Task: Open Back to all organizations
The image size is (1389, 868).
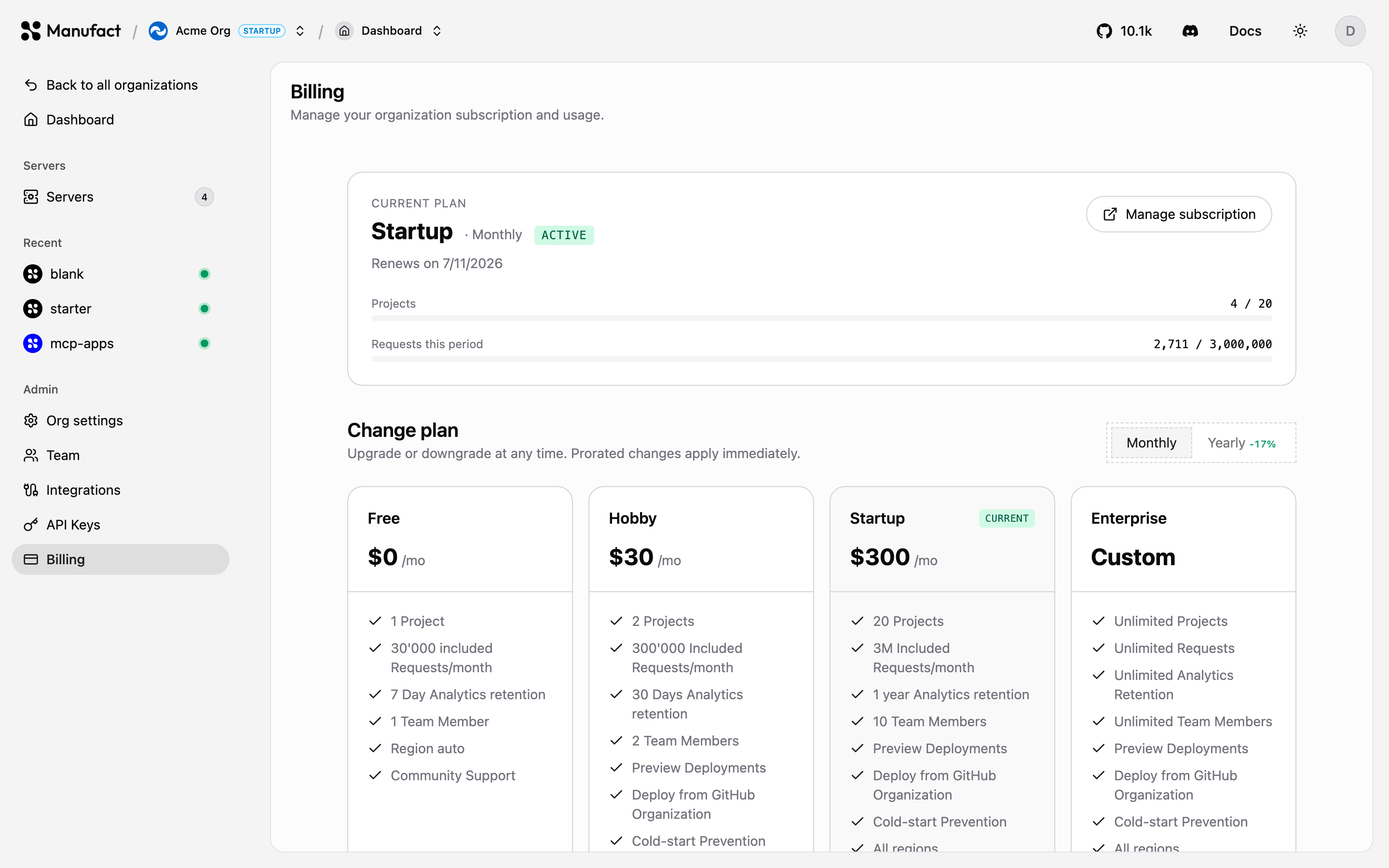Action: pos(121,85)
